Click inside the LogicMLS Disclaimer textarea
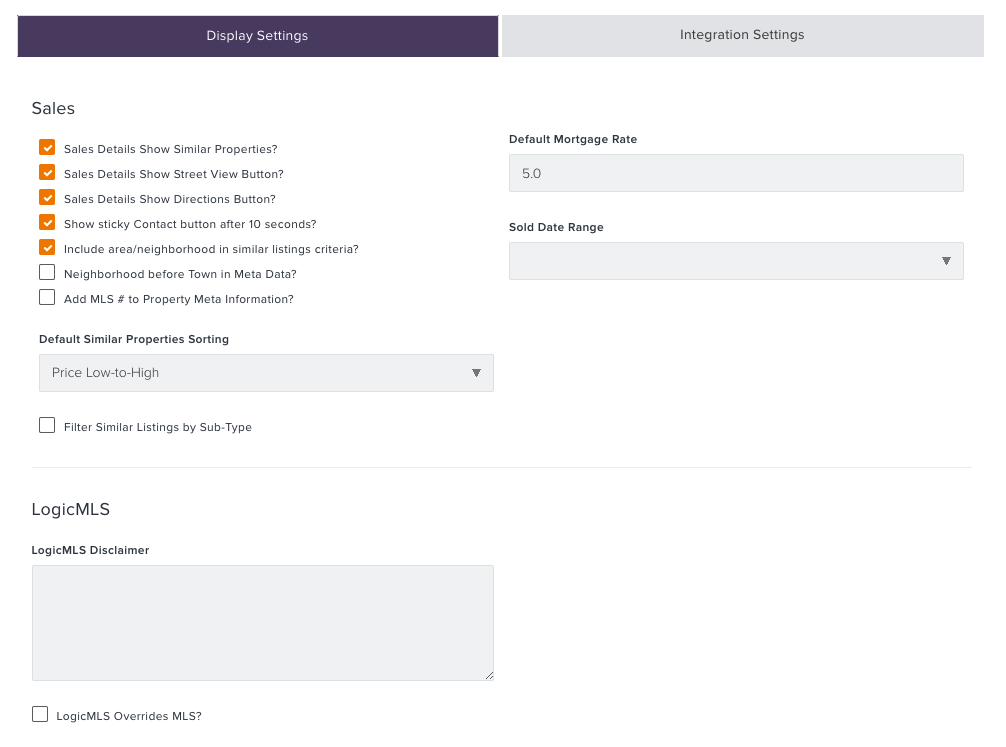 [x=262, y=623]
